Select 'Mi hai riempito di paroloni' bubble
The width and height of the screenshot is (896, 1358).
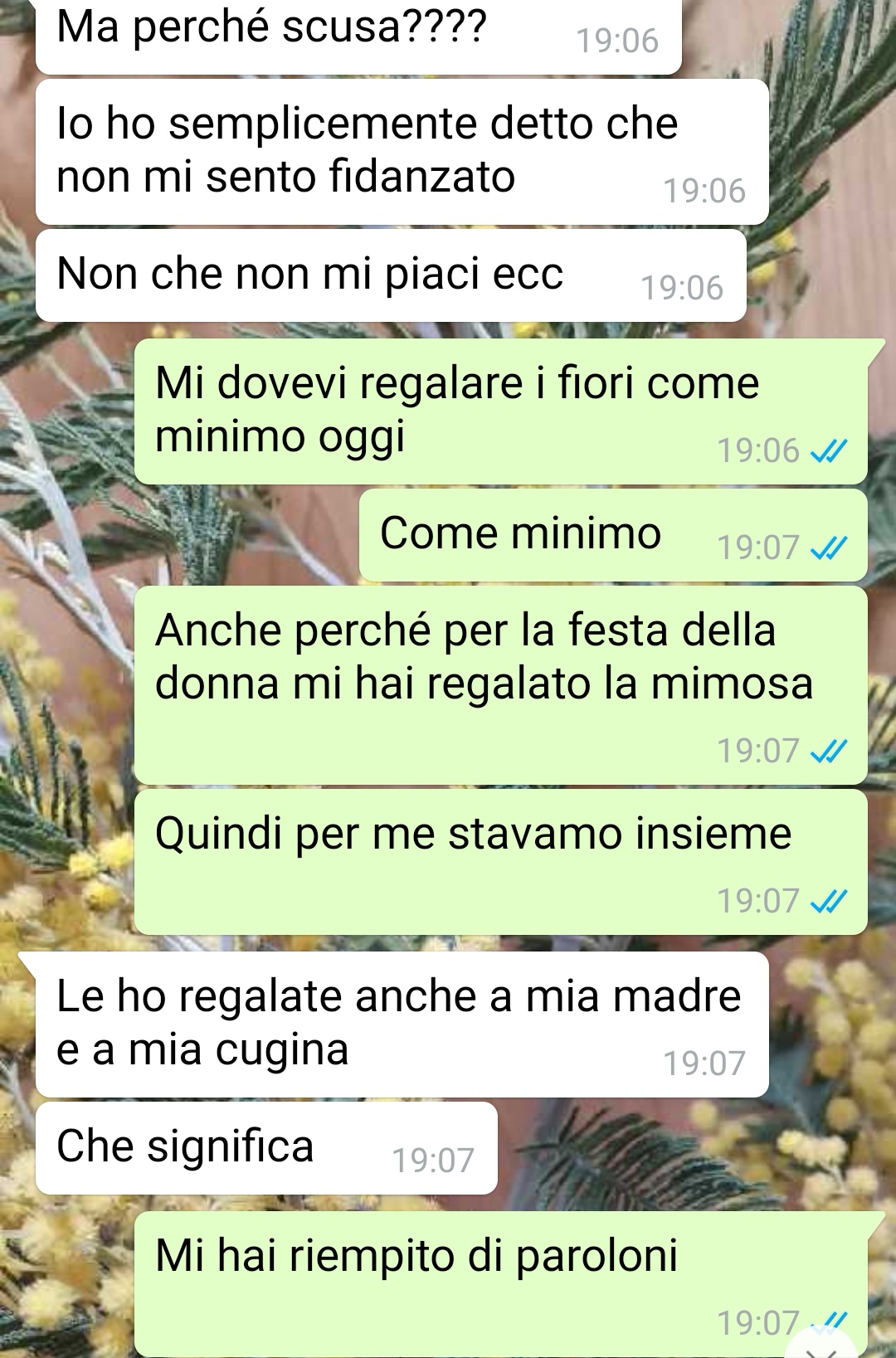pyautogui.click(x=501, y=1284)
